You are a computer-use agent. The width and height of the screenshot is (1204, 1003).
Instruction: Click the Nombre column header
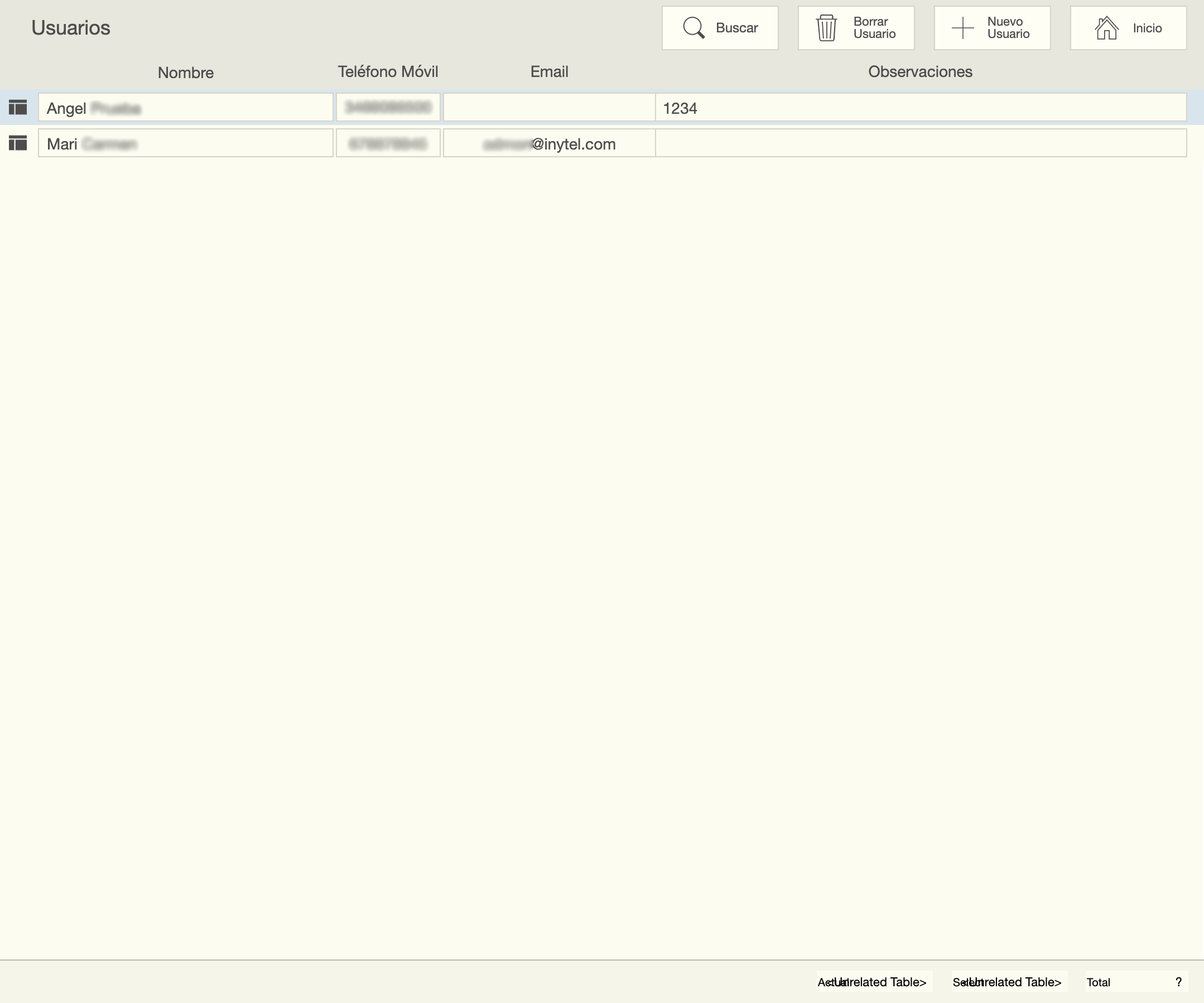185,73
